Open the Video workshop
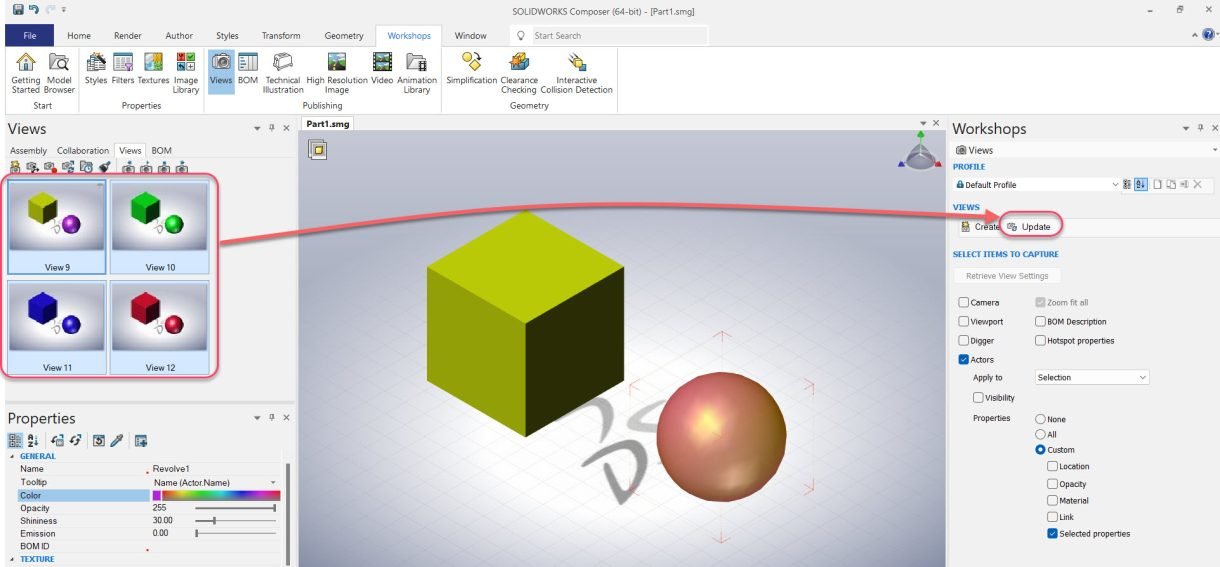Screen dimensions: 1220x567 coord(382,69)
